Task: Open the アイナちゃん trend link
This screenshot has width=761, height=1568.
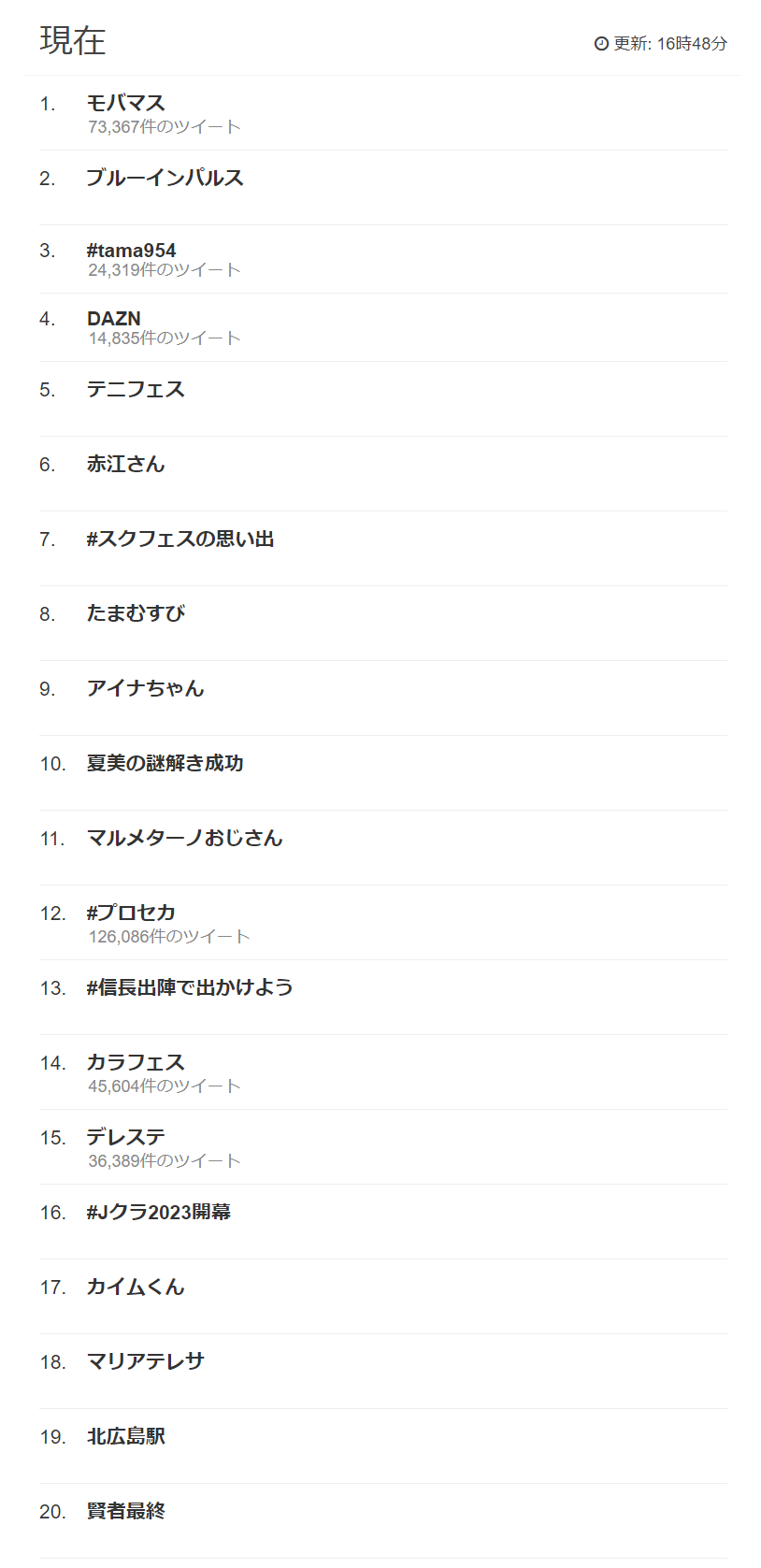Action: tap(145, 688)
